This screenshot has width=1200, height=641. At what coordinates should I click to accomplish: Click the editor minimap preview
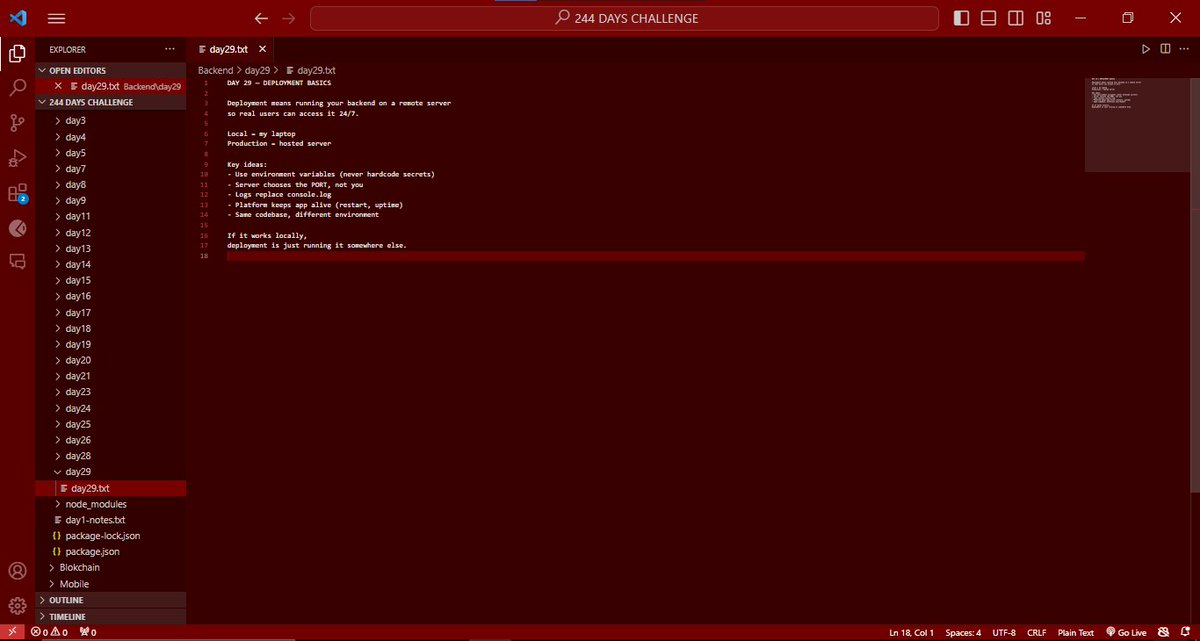(x=1137, y=124)
